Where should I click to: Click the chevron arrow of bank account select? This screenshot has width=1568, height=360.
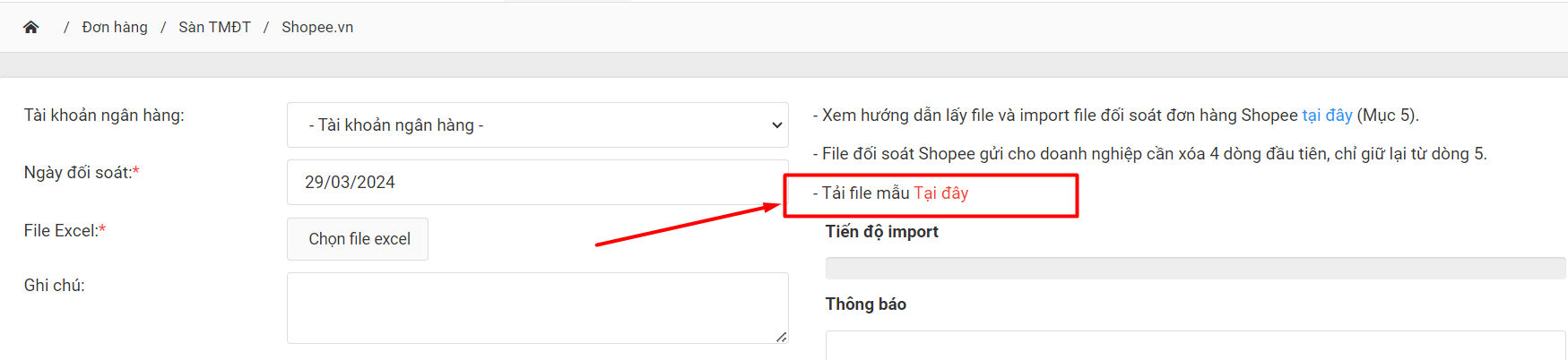pos(776,125)
